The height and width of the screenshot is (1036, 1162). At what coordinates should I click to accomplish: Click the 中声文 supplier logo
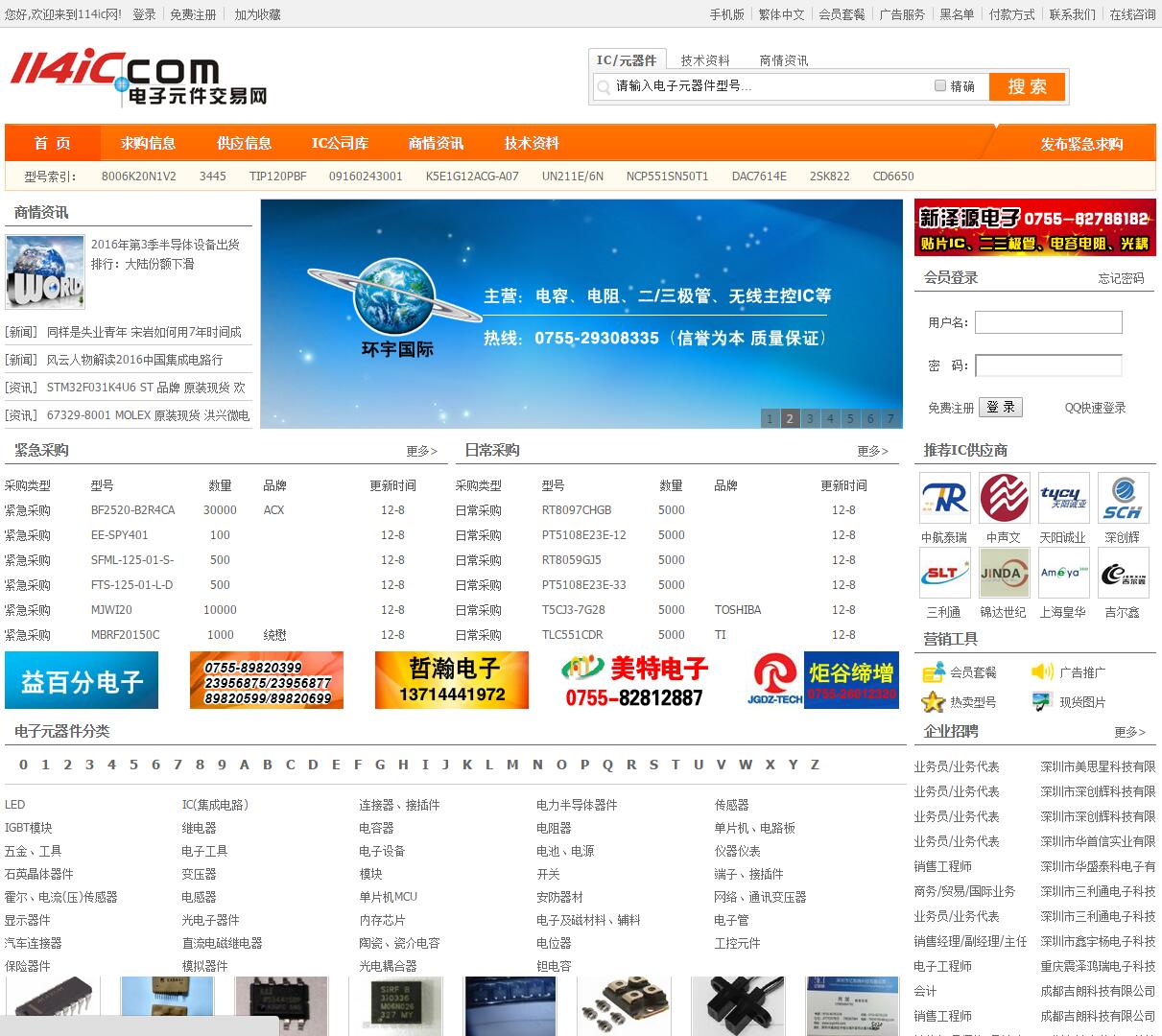tap(1005, 498)
